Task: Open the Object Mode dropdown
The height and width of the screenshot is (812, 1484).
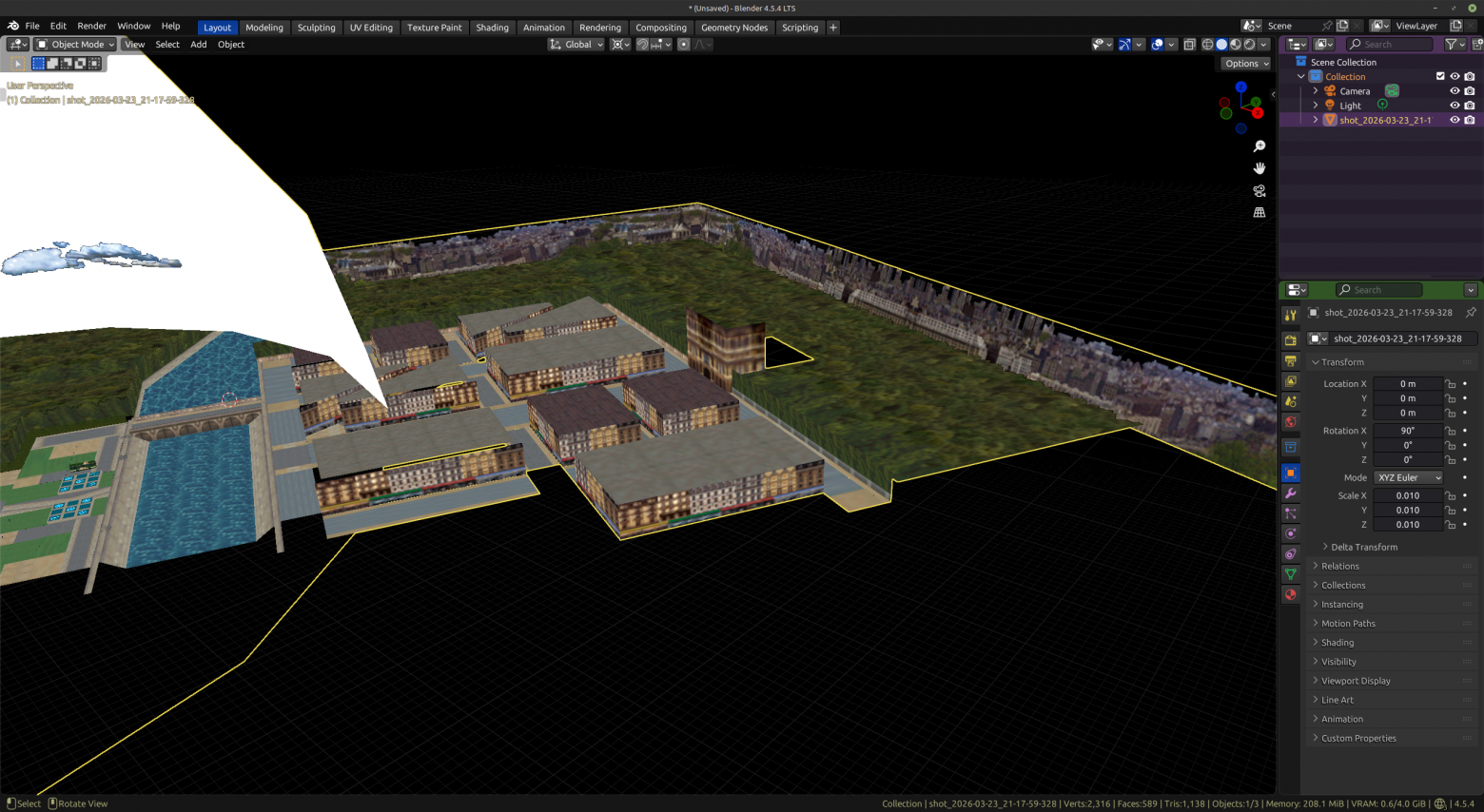Action: (75, 44)
